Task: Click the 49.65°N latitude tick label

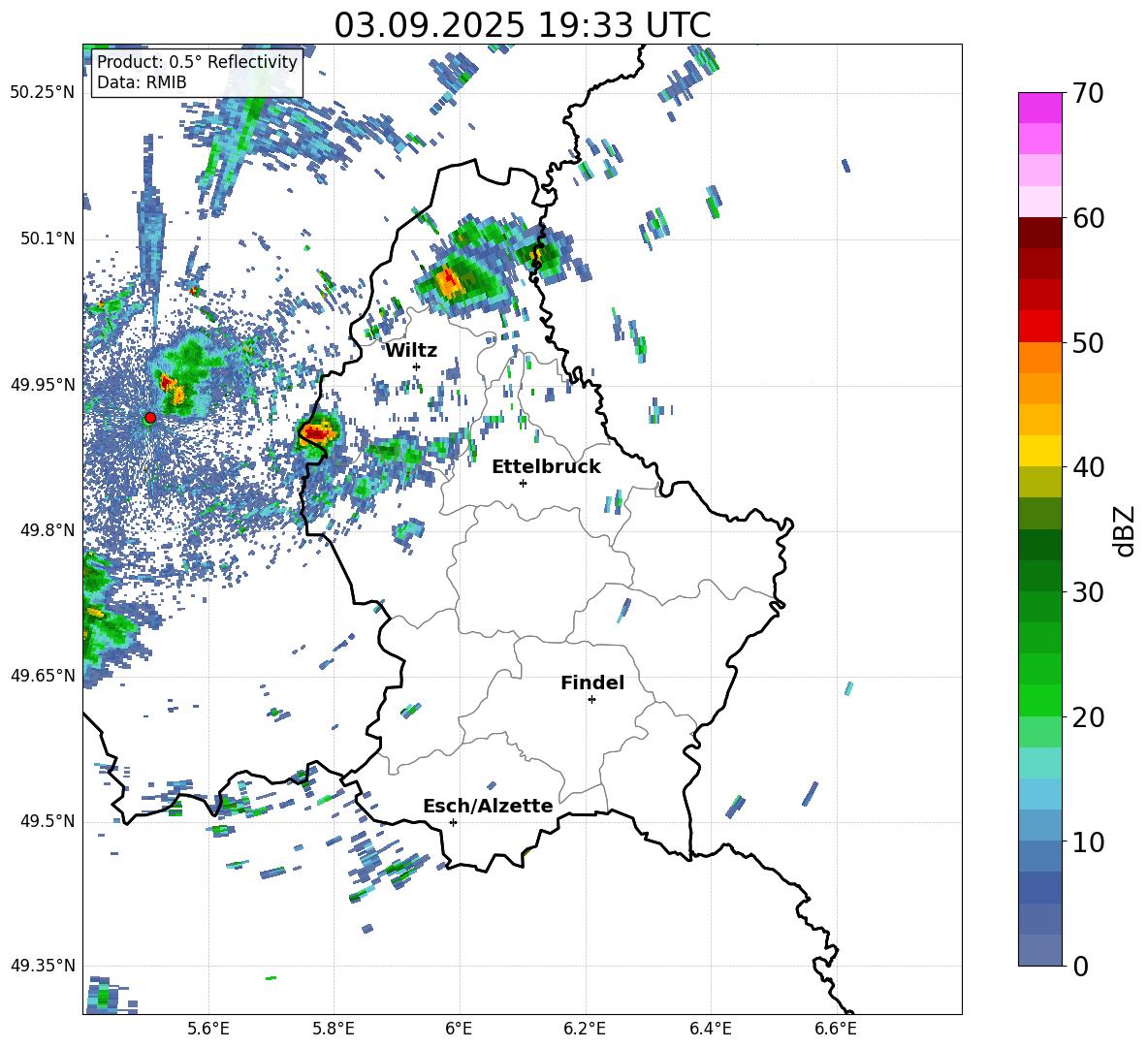Action: pyautogui.click(x=43, y=675)
